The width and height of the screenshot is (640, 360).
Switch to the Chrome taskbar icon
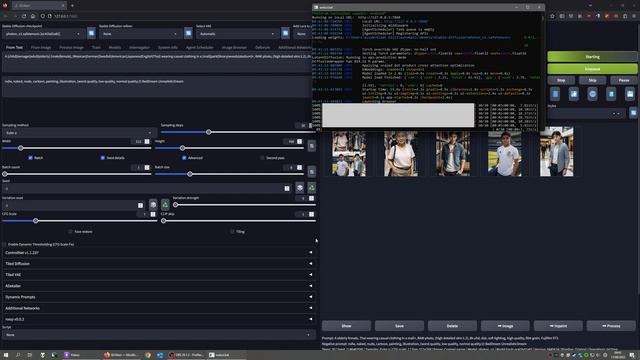coord(148,355)
